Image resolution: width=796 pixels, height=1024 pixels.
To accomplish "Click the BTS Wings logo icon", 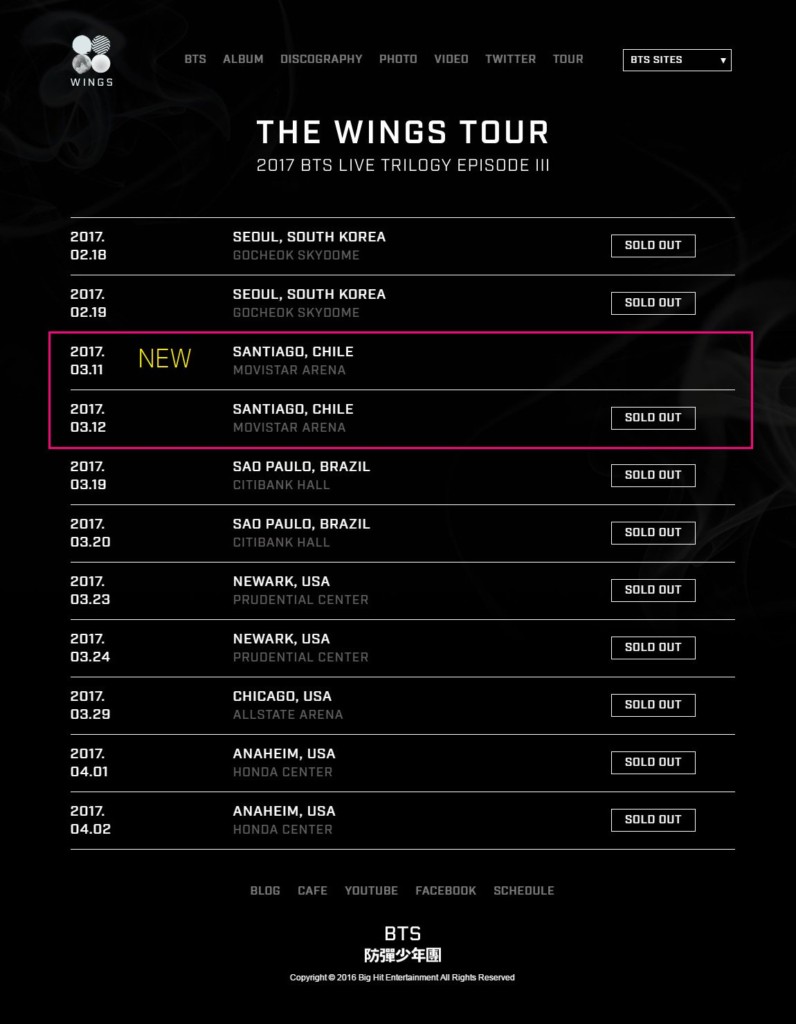I will pyautogui.click(x=91, y=59).
